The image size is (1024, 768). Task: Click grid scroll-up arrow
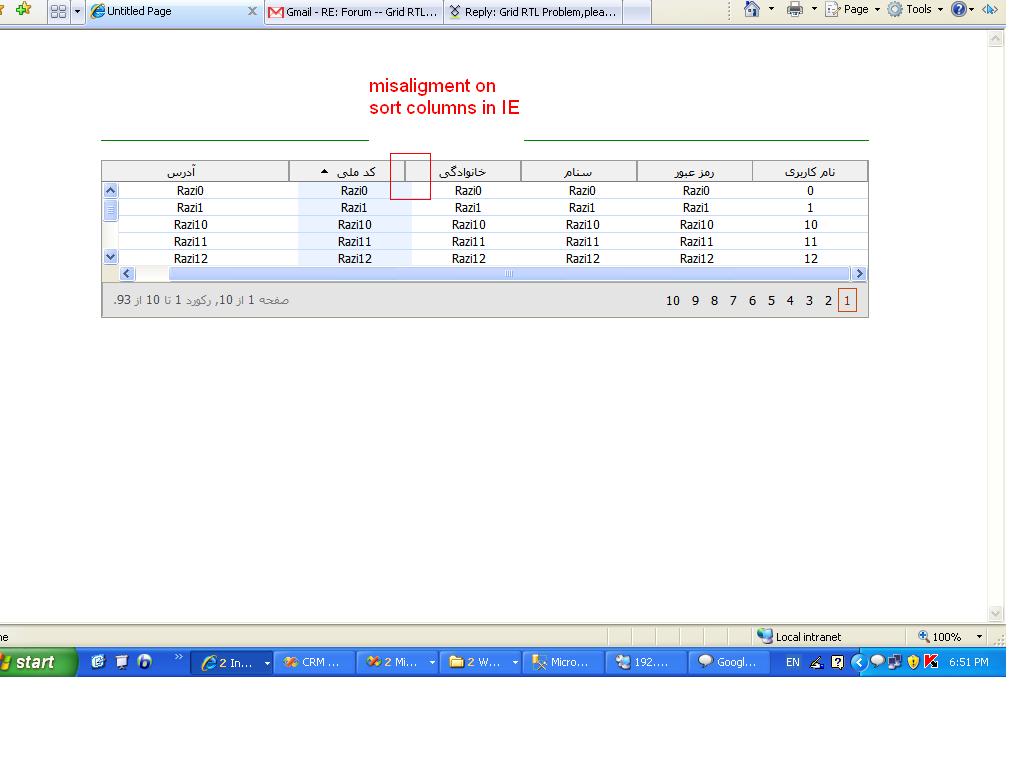110,191
